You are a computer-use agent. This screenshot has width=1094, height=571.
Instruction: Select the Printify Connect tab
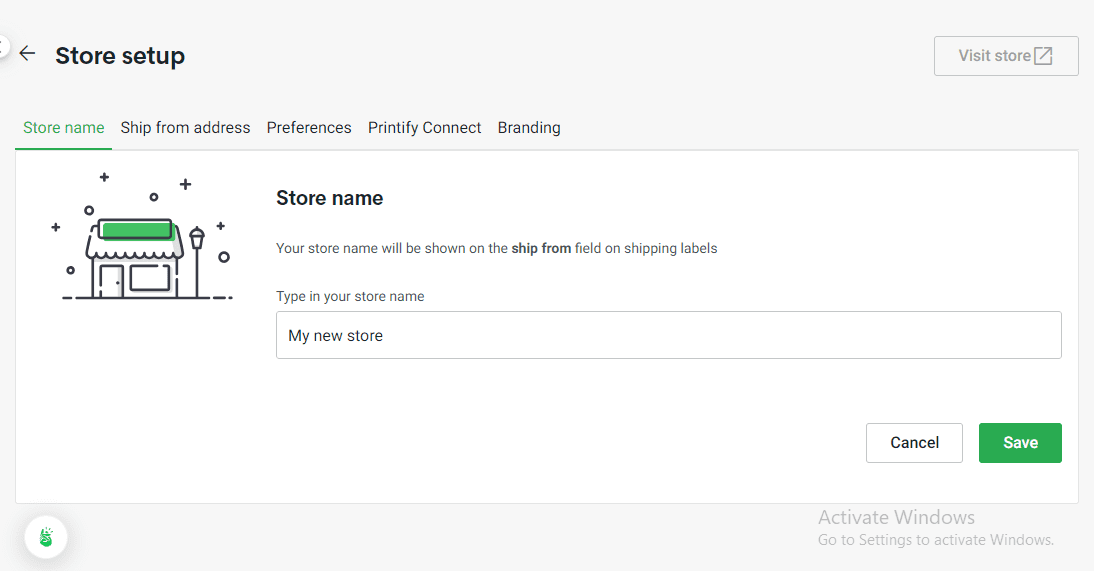(424, 128)
